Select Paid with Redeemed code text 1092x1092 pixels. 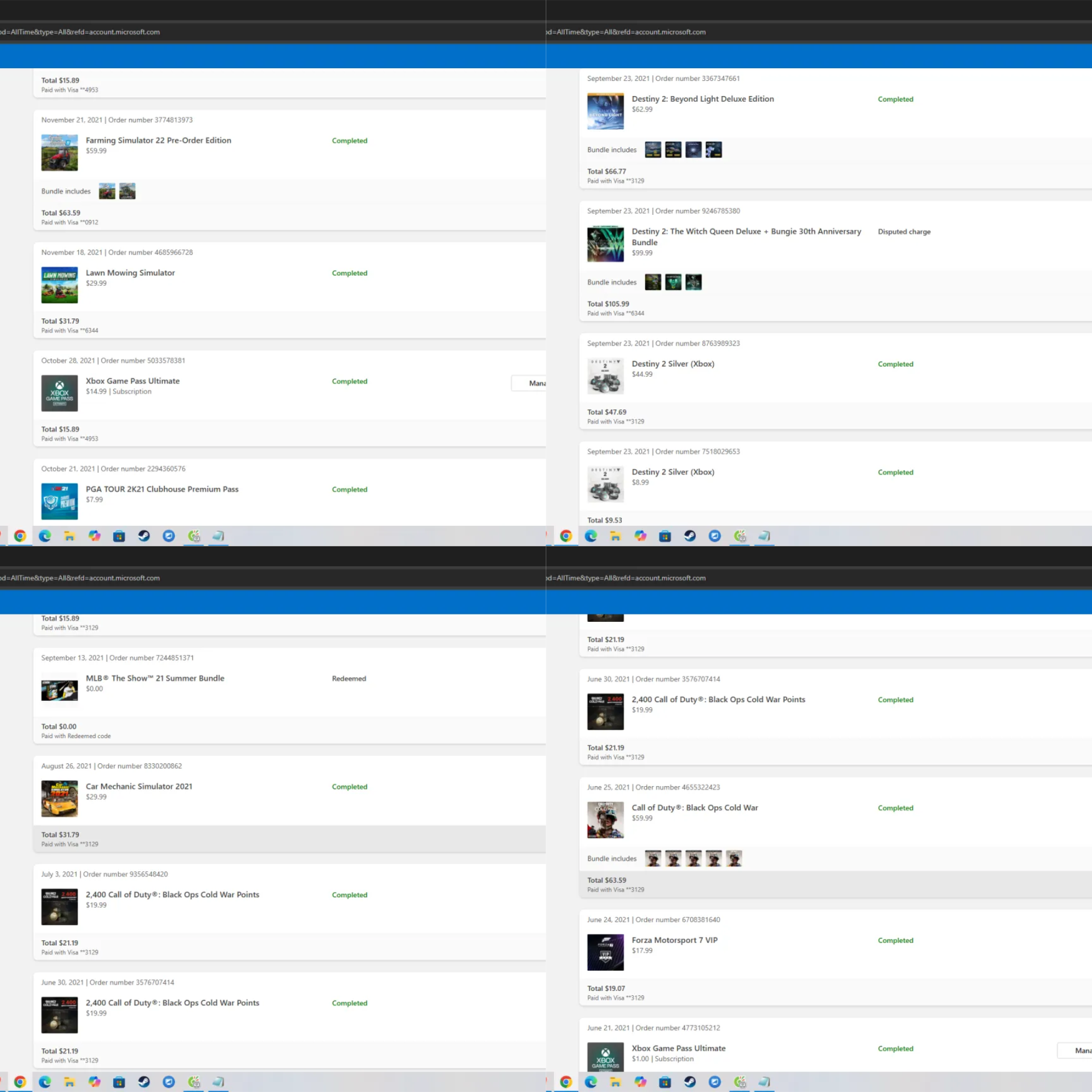(x=76, y=736)
